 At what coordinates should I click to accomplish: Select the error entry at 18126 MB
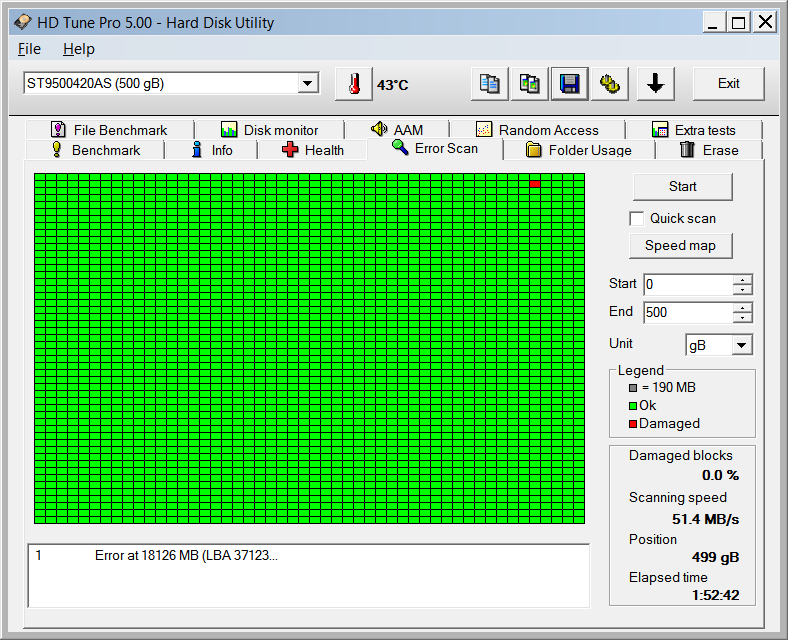click(x=308, y=556)
